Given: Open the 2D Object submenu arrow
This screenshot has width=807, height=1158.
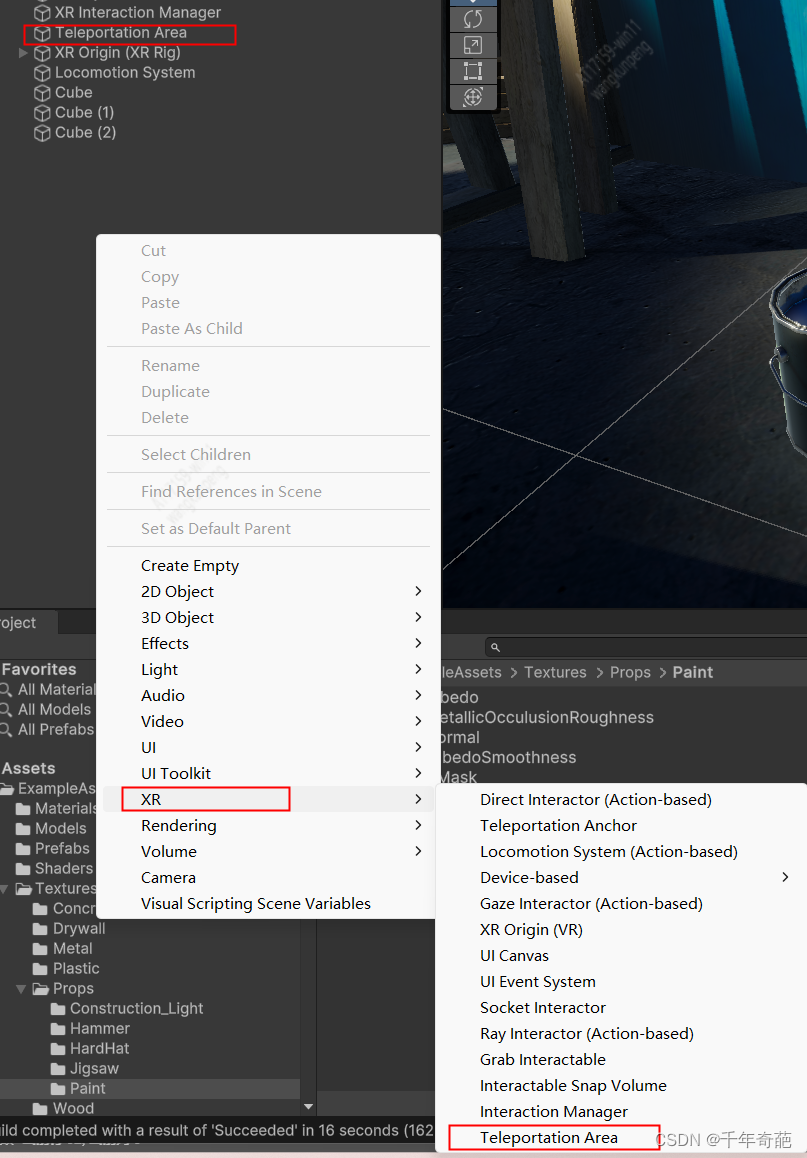Looking at the screenshot, I should tap(418, 591).
